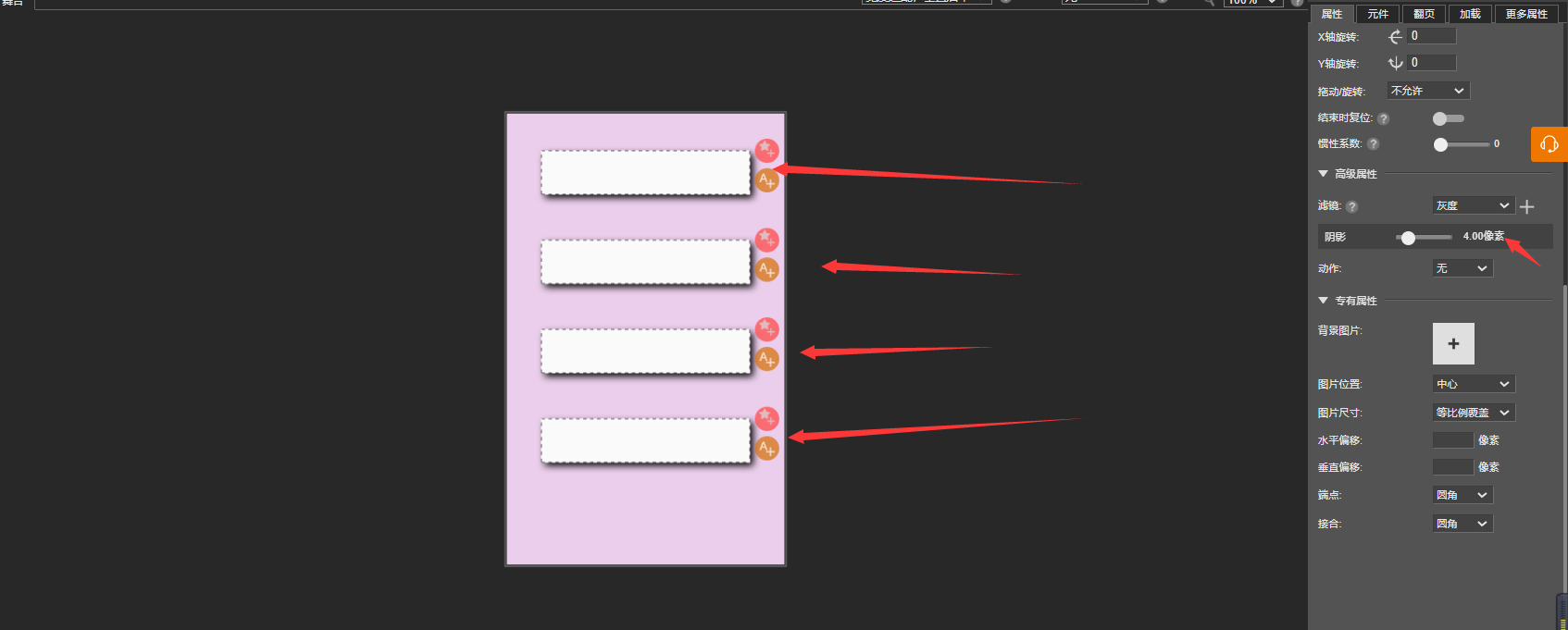Click the pink star icon beside the first box
This screenshot has height=630, width=1568.
coord(766,150)
